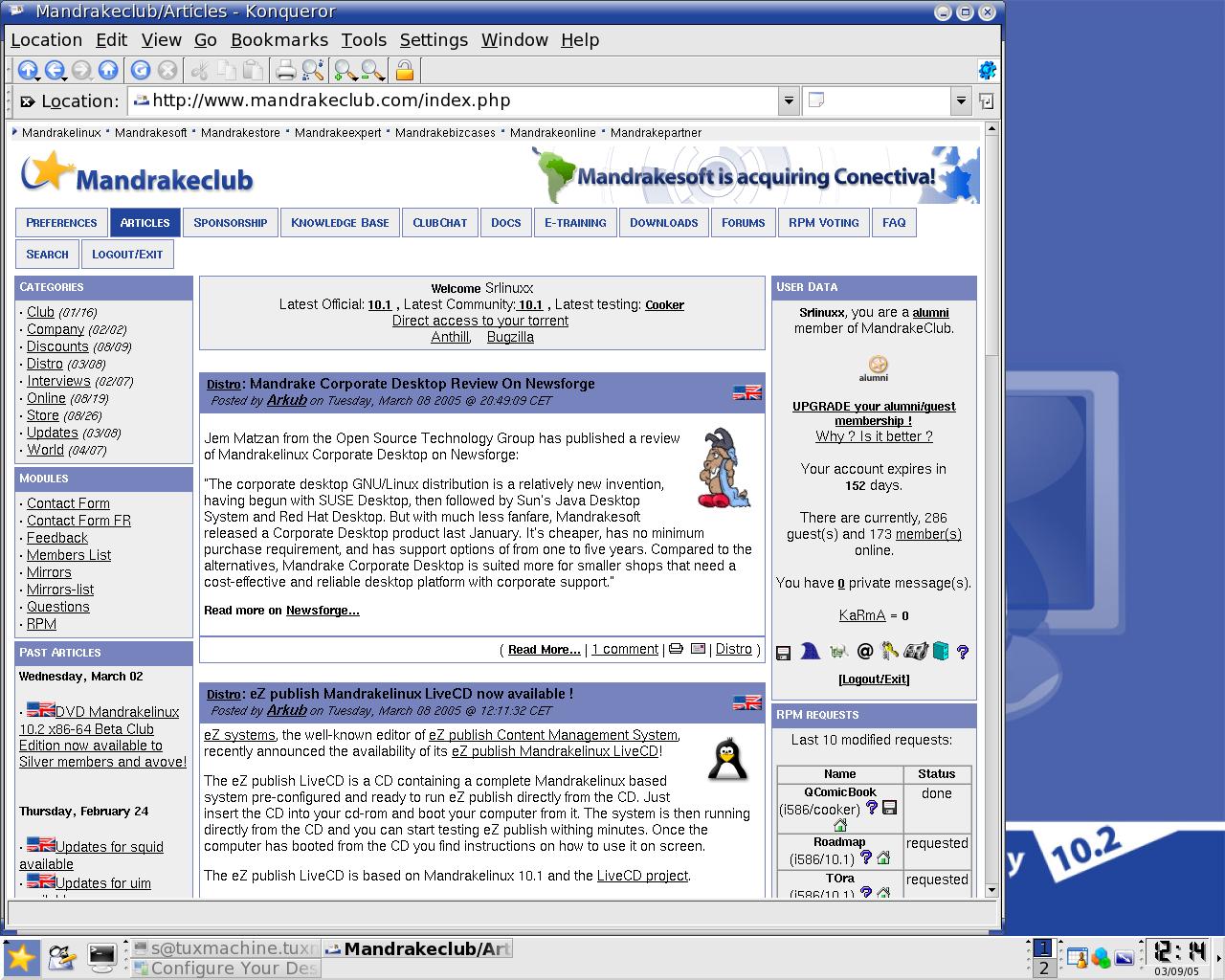The height and width of the screenshot is (980, 1225).
Task: Click the writing-tool launcher in the taskbar
Action: click(x=62, y=956)
